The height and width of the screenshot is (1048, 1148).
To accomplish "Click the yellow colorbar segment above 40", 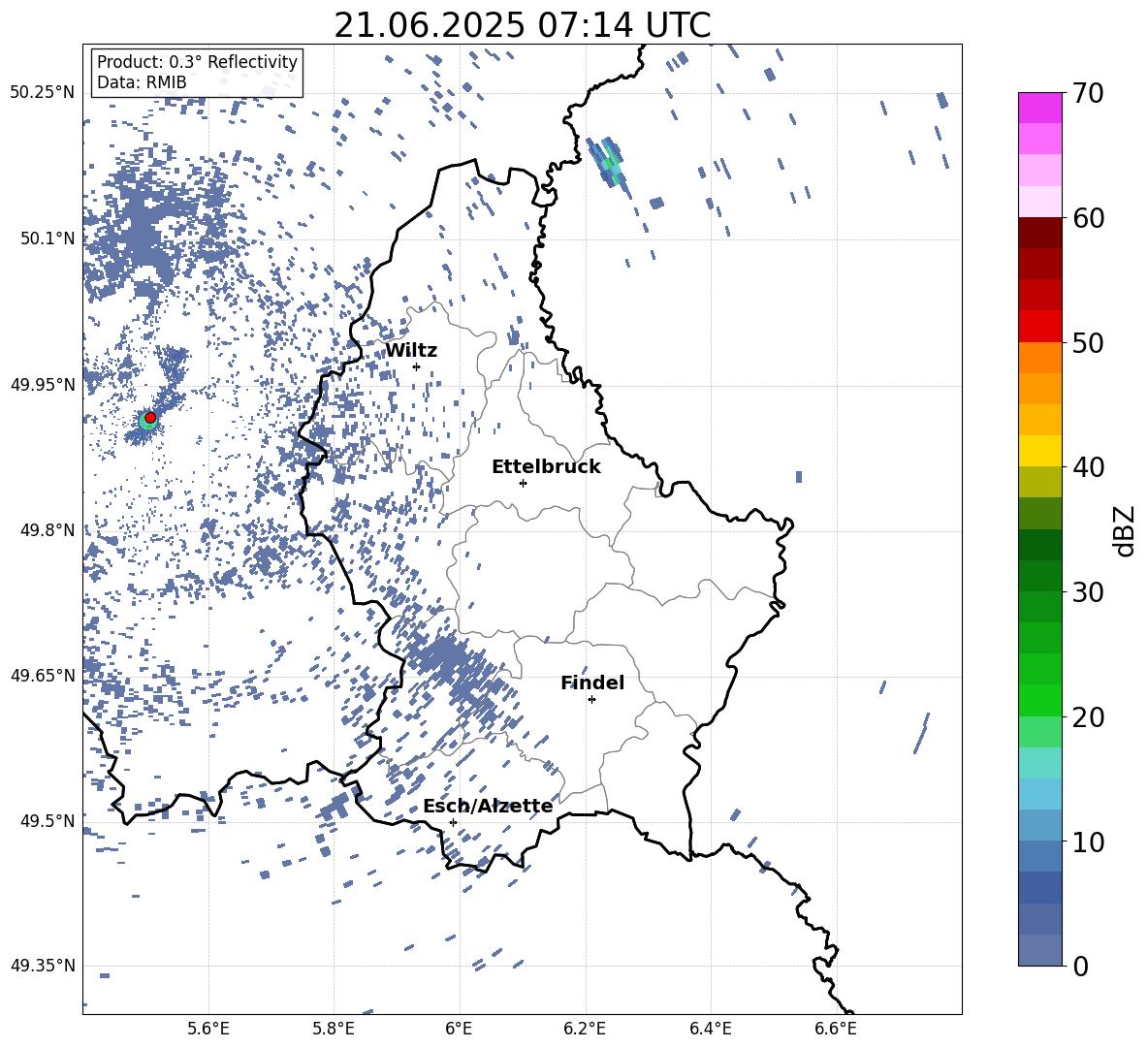I will tap(1040, 451).
